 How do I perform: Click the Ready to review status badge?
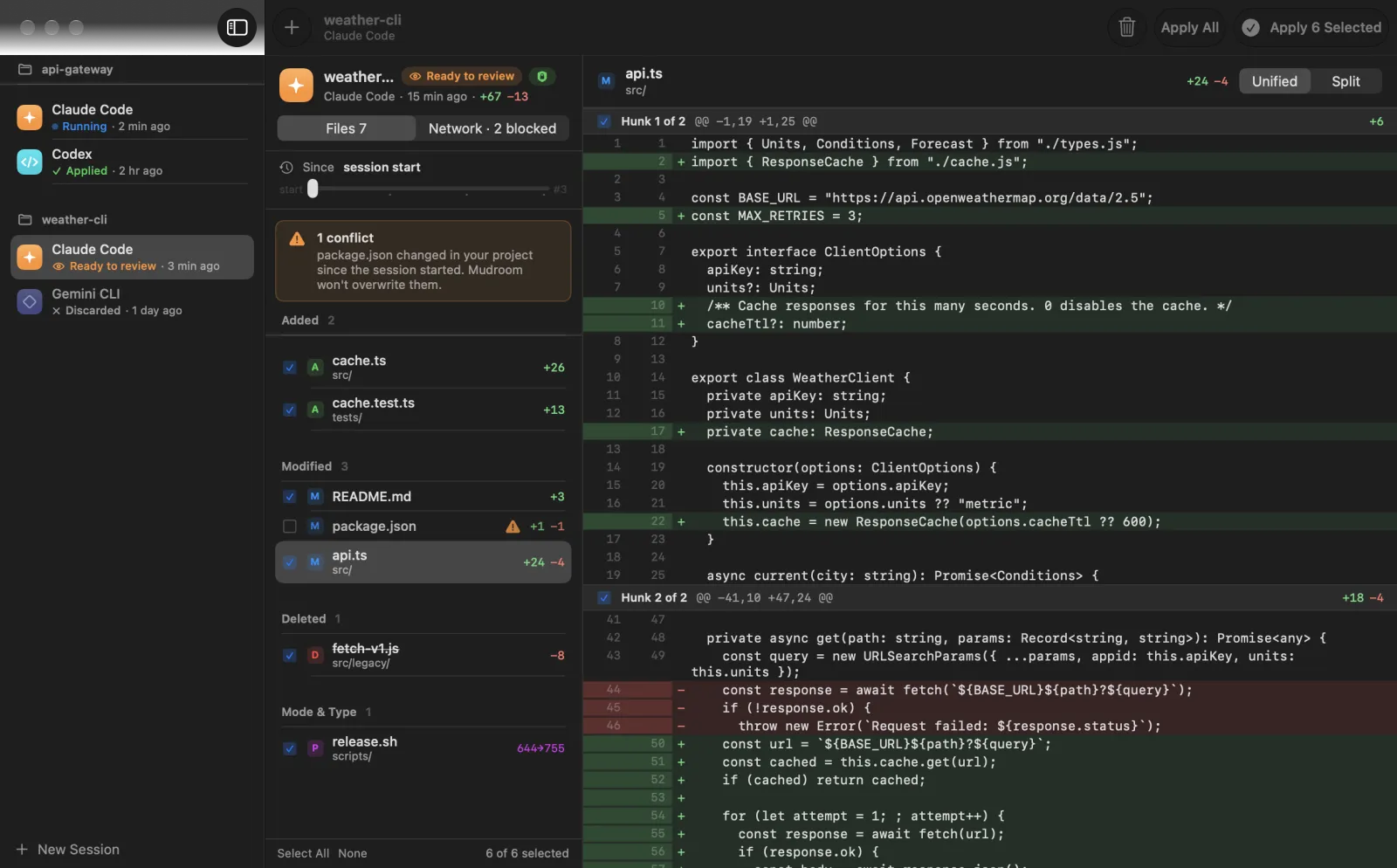click(x=462, y=76)
